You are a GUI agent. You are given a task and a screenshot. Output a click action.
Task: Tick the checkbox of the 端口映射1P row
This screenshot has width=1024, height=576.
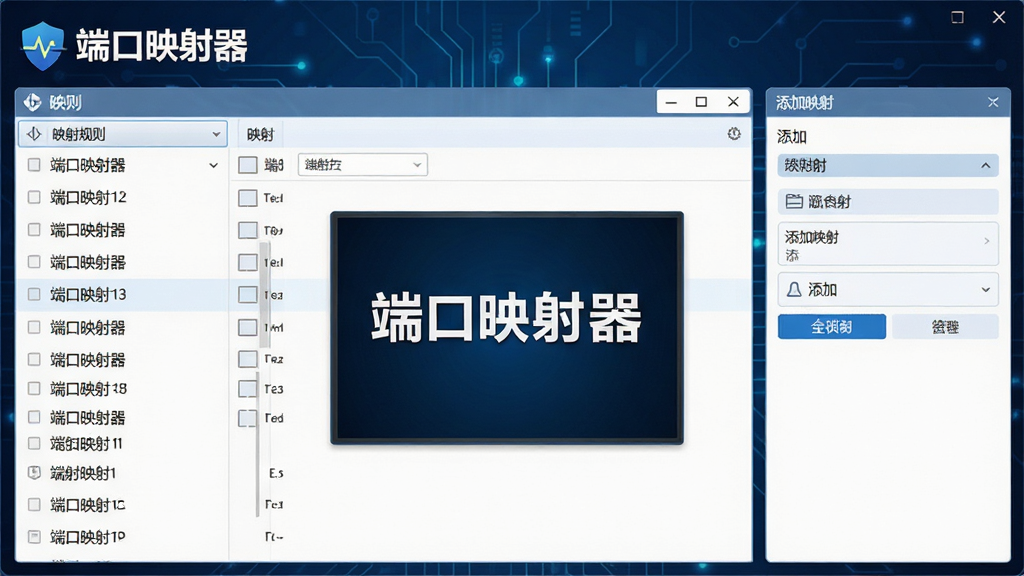34,537
